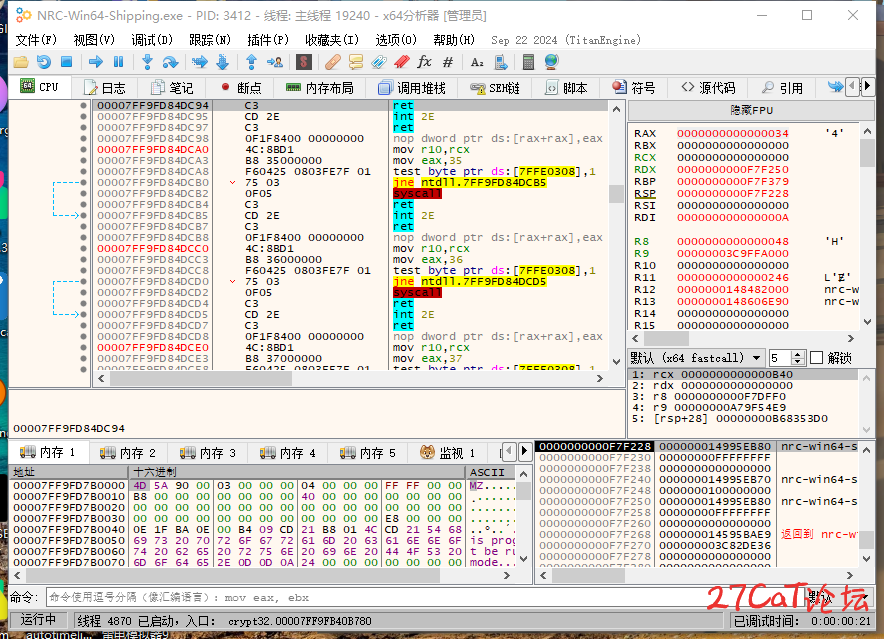Image resolution: width=884 pixels, height=639 pixels.
Task: Switch to the 断点 tab
Action: [x=240, y=88]
